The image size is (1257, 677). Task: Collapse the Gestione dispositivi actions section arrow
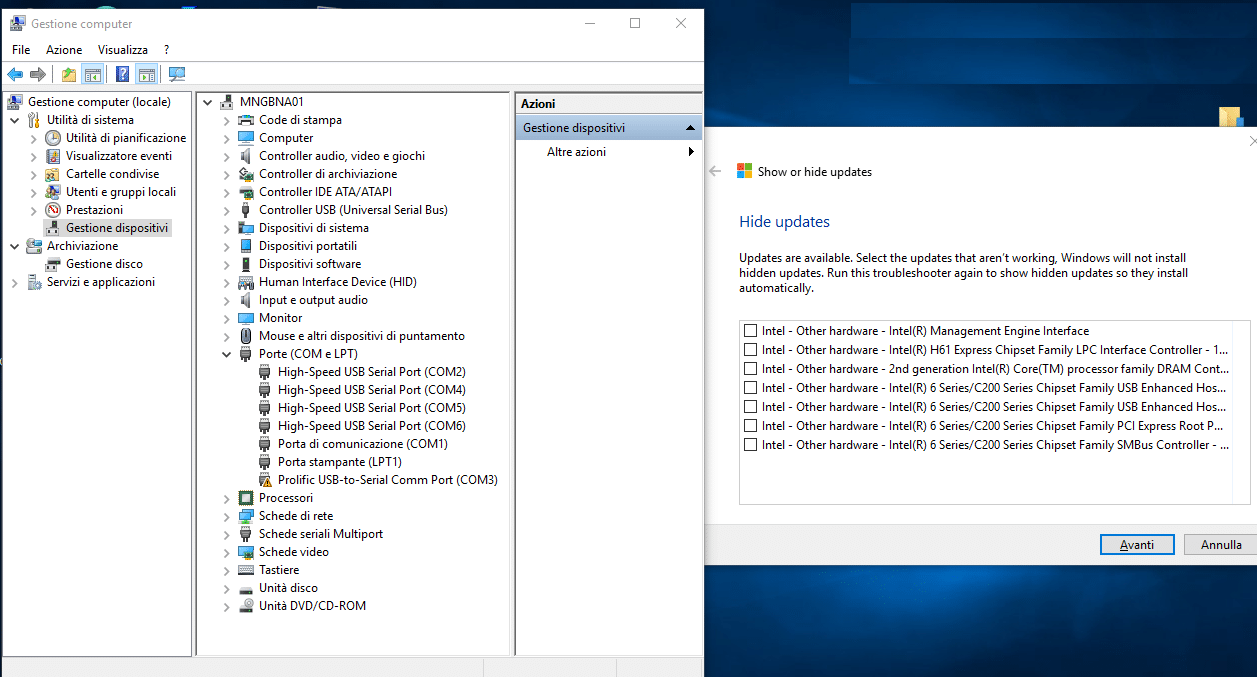tap(690, 128)
